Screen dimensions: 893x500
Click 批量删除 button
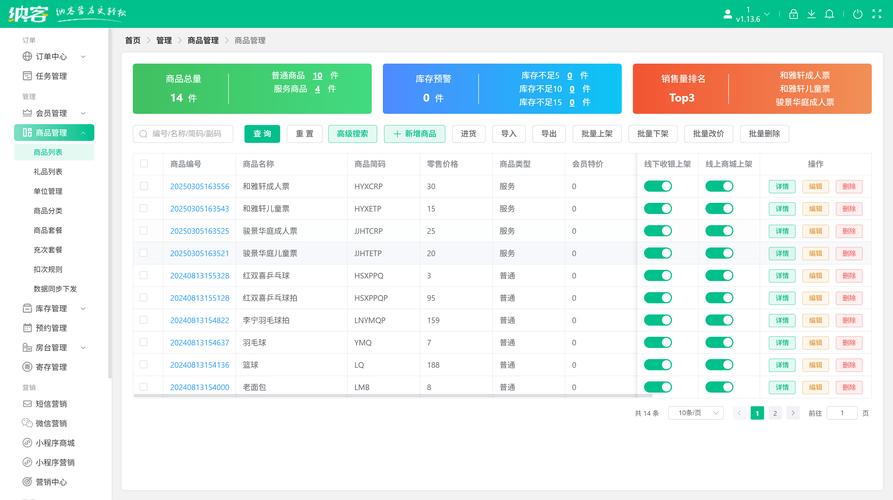pyautogui.click(x=764, y=134)
